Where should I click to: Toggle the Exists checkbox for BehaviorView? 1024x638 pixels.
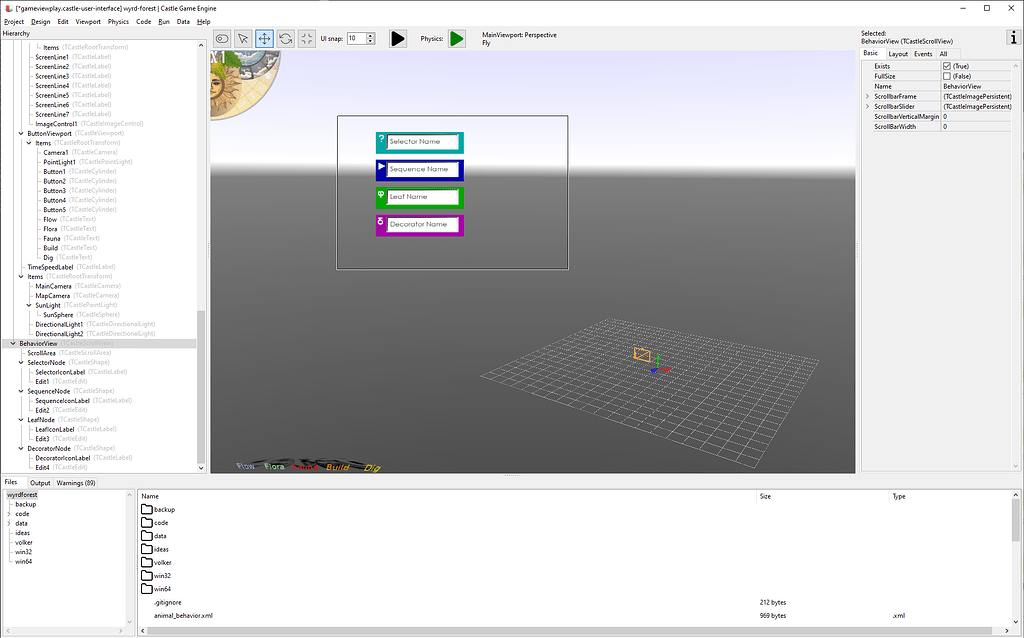point(947,66)
